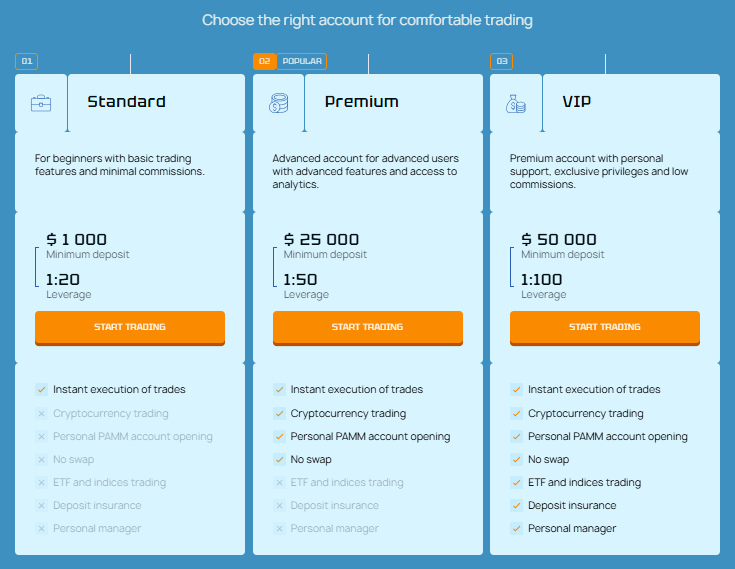Click the X icon beside Standard Personal manager
This screenshot has width=735, height=569.
click(x=41, y=529)
